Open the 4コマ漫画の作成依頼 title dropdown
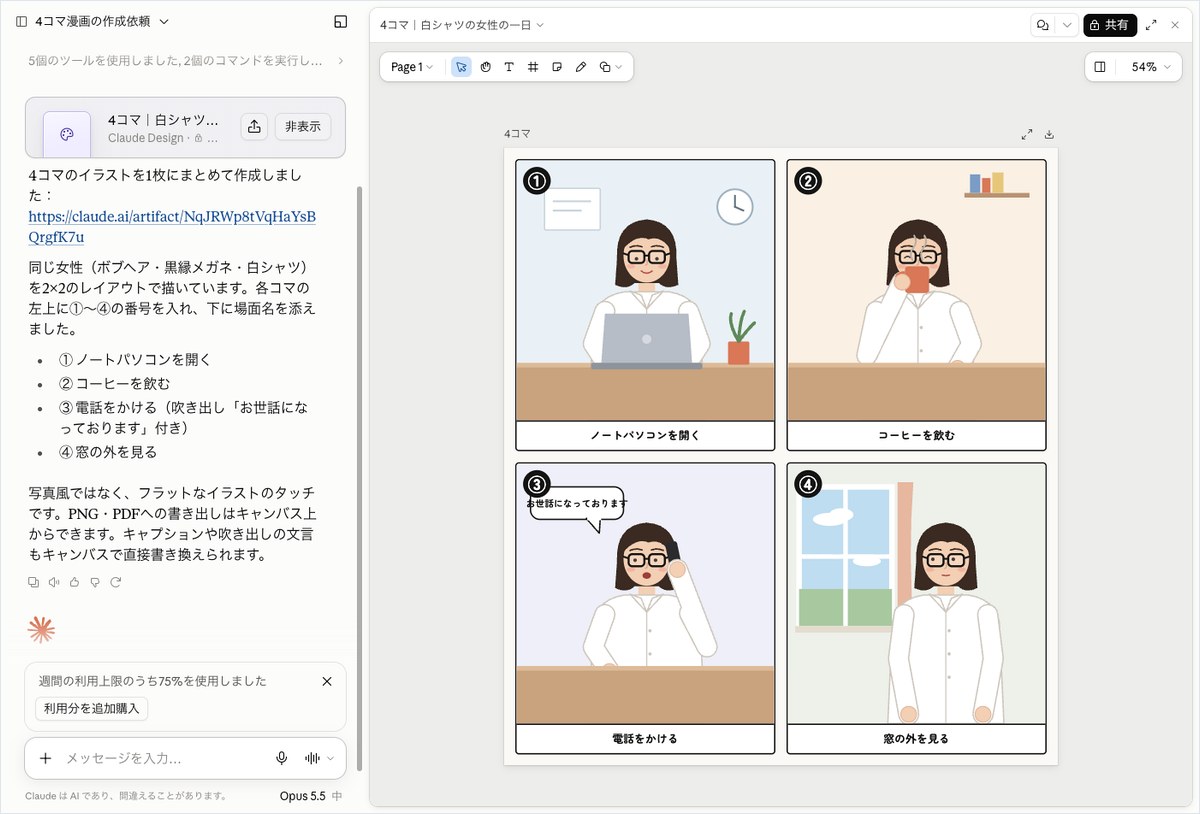 pos(102,21)
